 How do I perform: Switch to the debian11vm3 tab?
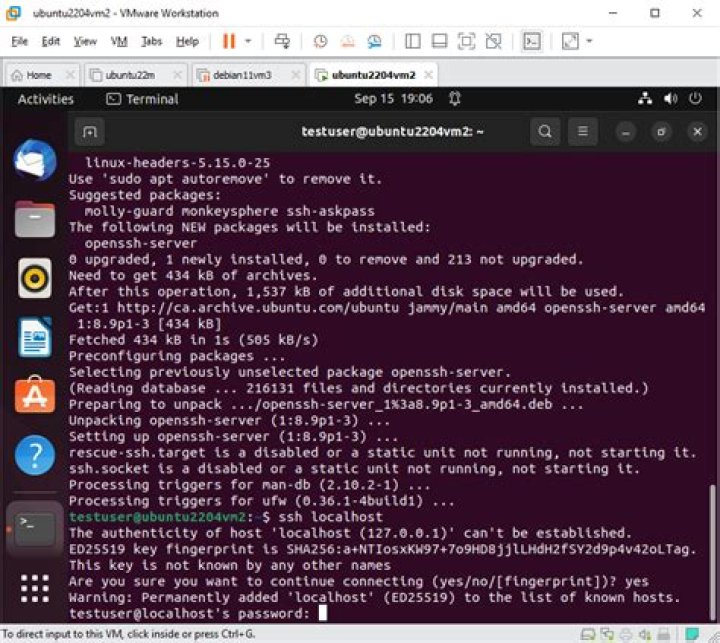(242, 75)
